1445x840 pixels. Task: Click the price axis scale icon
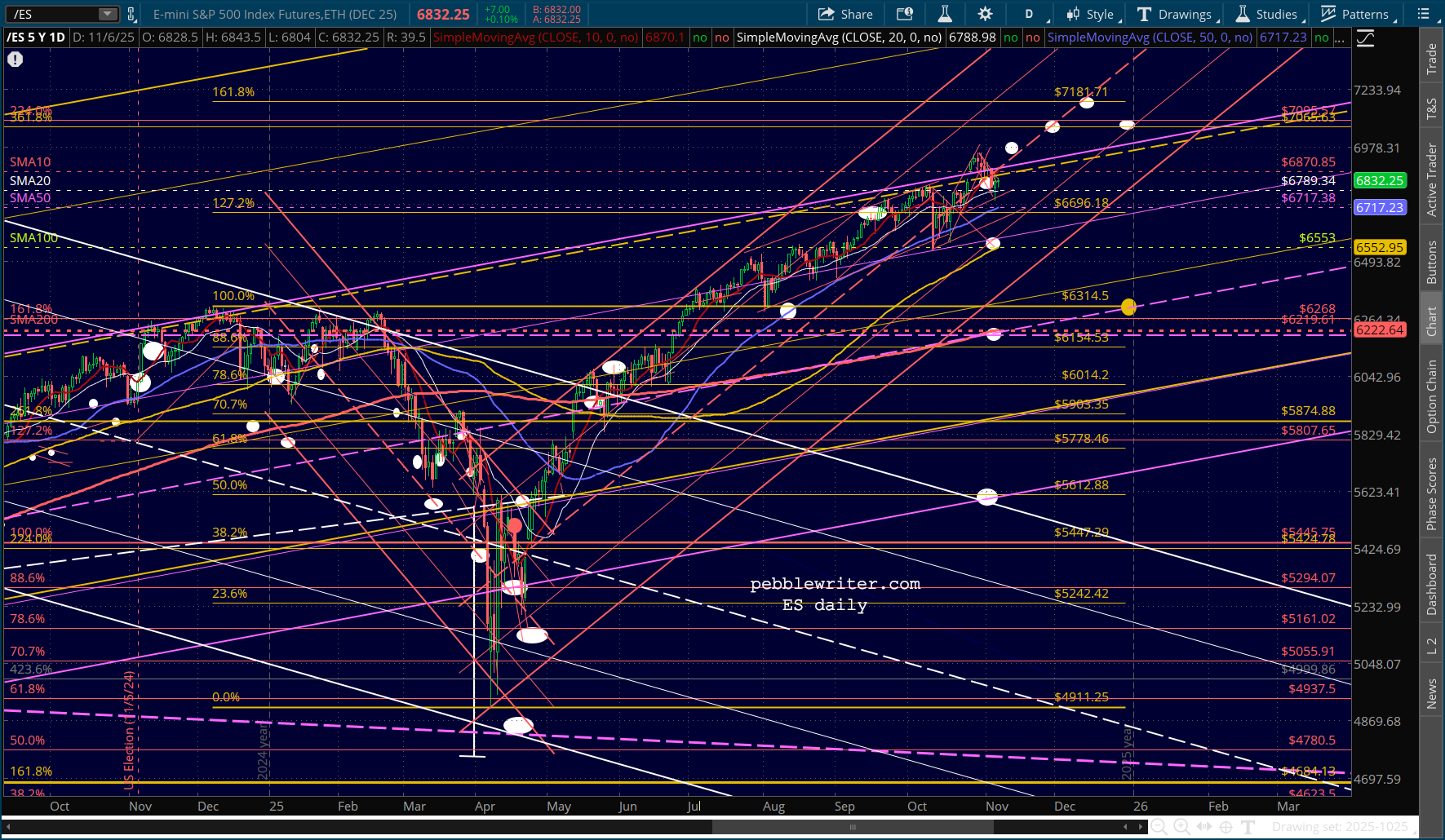click(1365, 38)
